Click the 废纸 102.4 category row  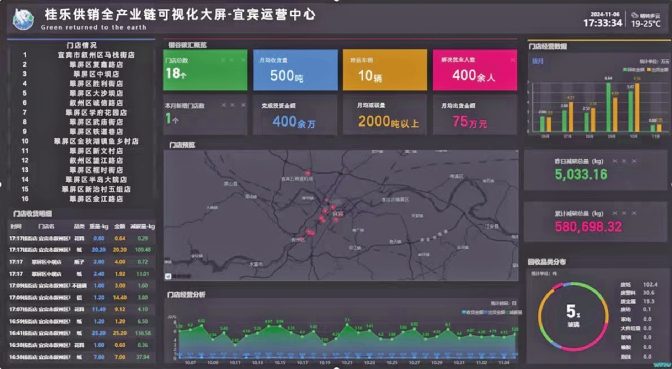(639, 284)
